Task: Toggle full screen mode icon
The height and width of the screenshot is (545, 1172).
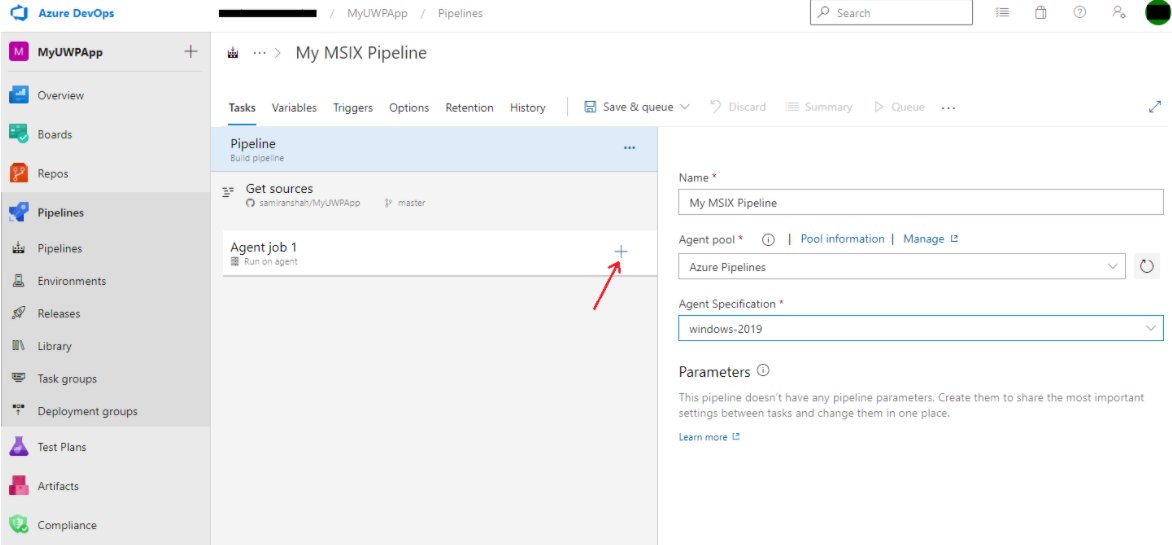Action: pyautogui.click(x=1155, y=107)
